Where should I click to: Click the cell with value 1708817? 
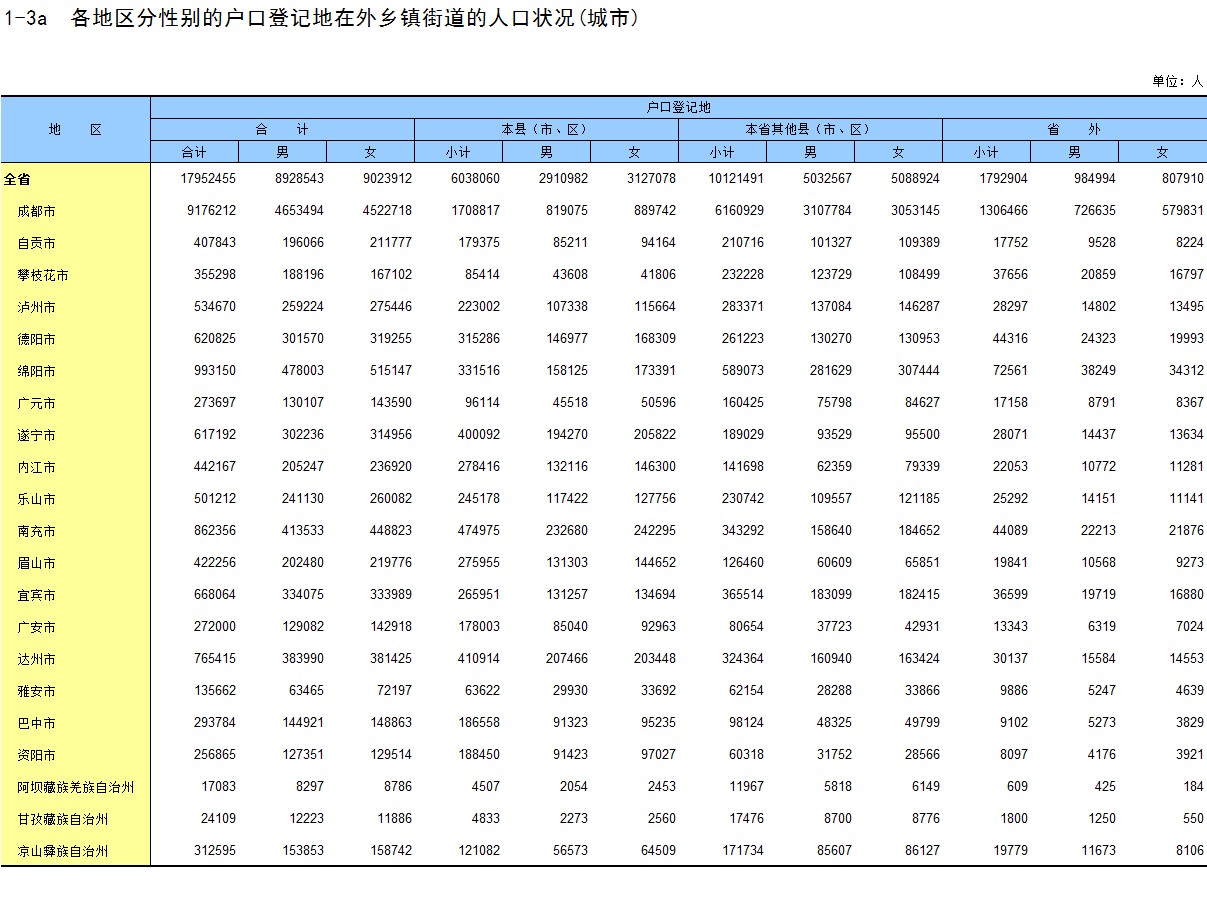pos(475,211)
